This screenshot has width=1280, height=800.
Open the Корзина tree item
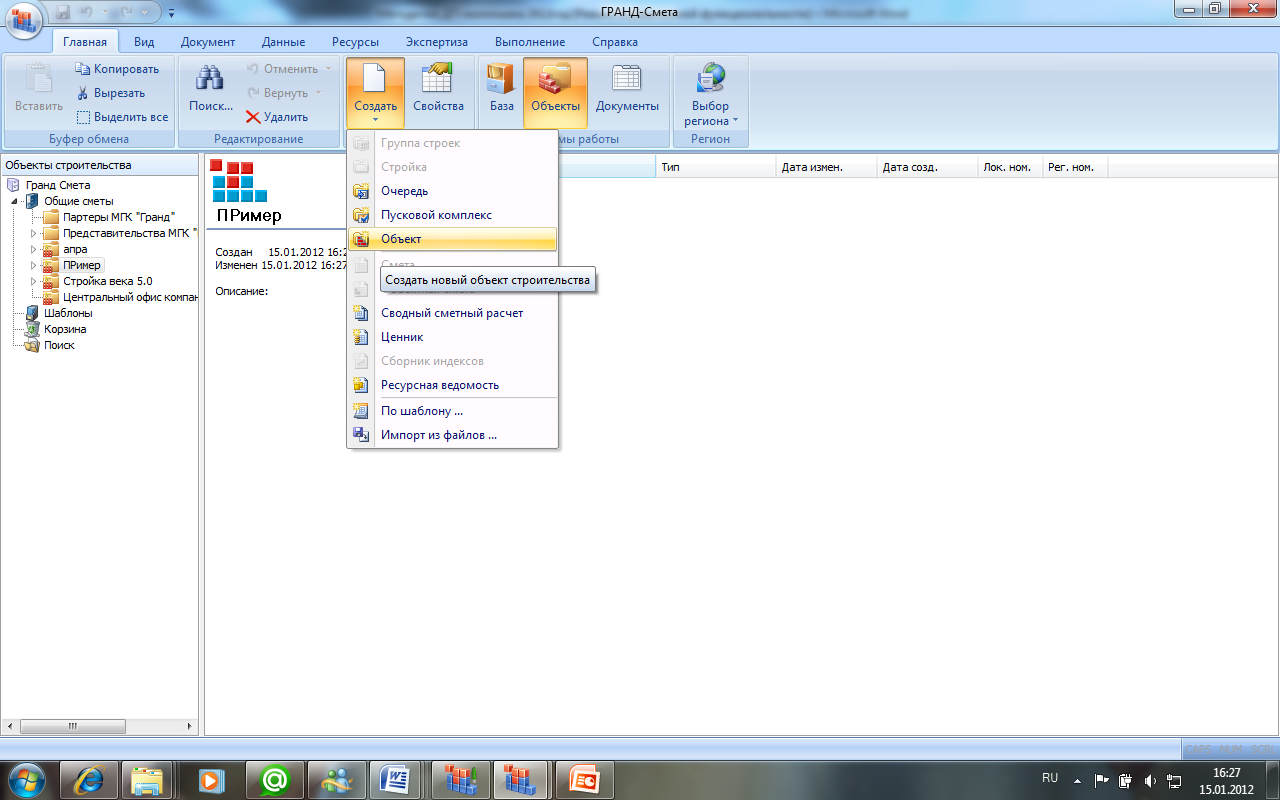pos(65,329)
